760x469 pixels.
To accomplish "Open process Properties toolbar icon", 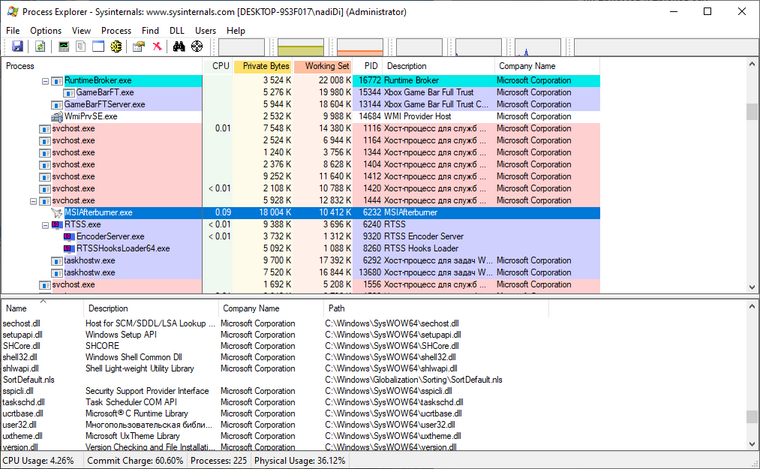I will click(139, 47).
